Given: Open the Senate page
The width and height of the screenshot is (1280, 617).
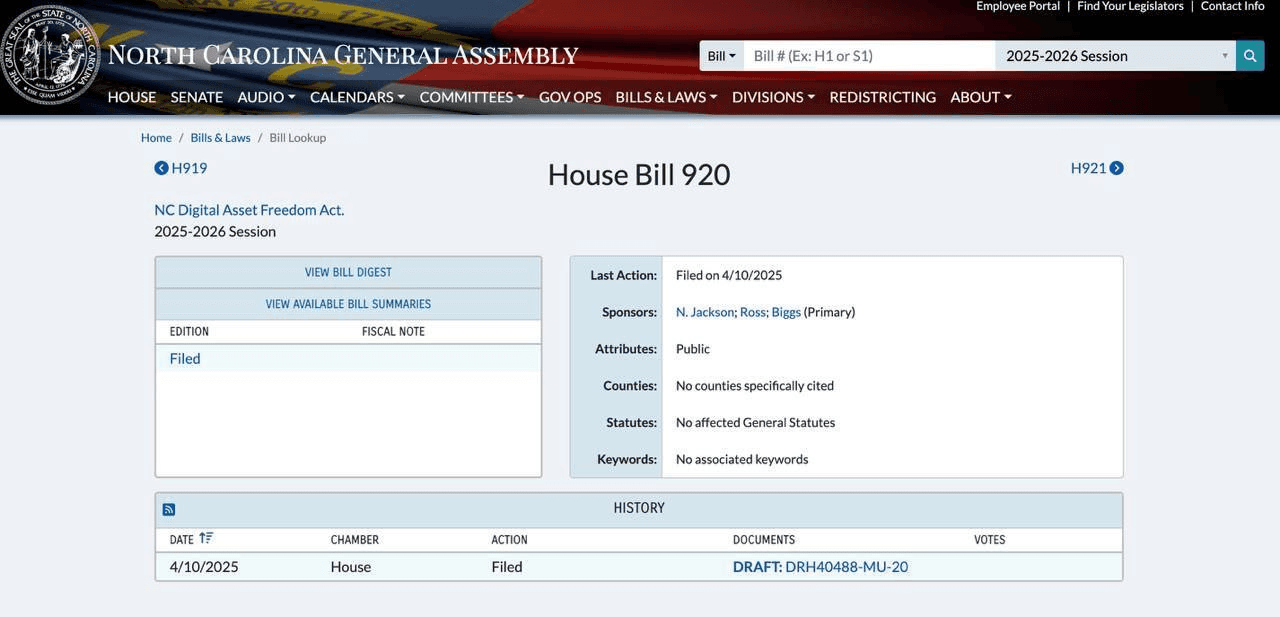Looking at the screenshot, I should click(x=197, y=97).
